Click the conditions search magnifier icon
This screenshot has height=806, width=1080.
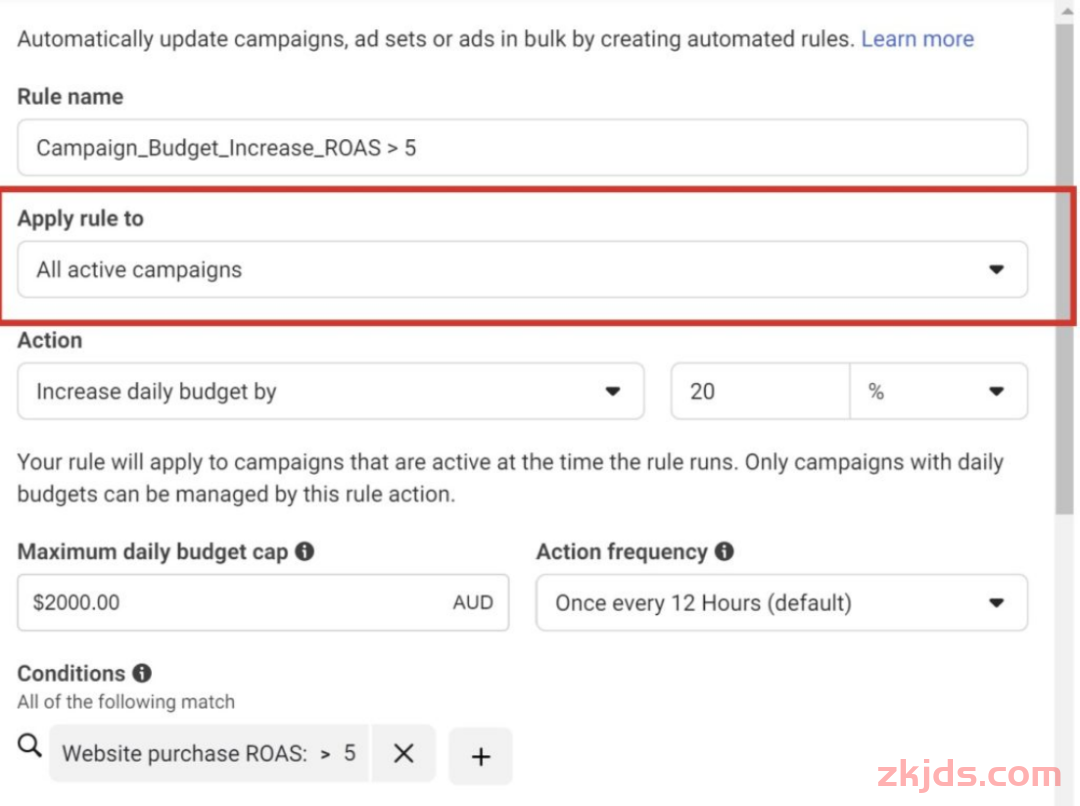(31, 745)
